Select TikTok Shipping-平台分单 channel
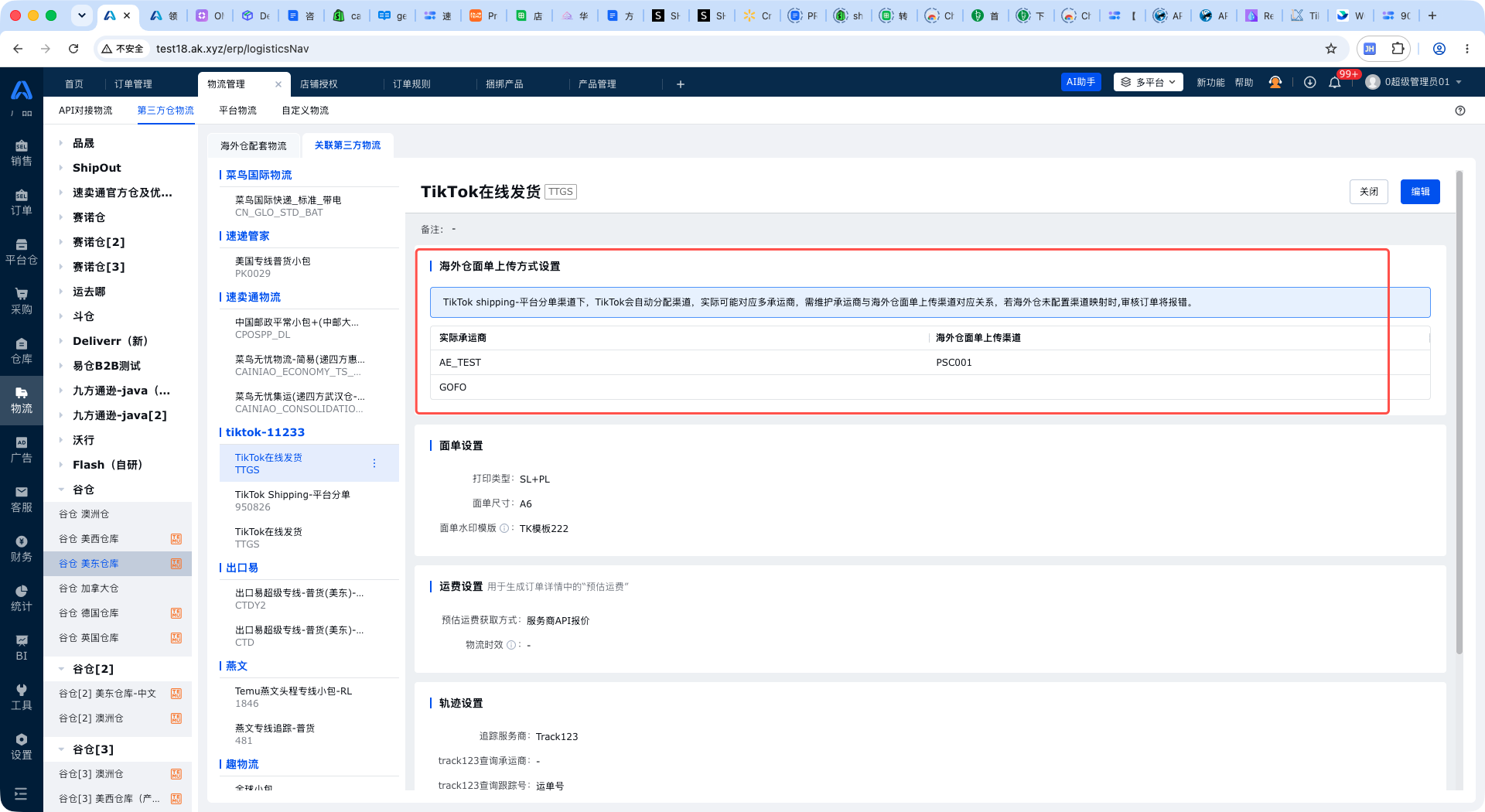Screen dimensions: 1485x812 [309, 500]
